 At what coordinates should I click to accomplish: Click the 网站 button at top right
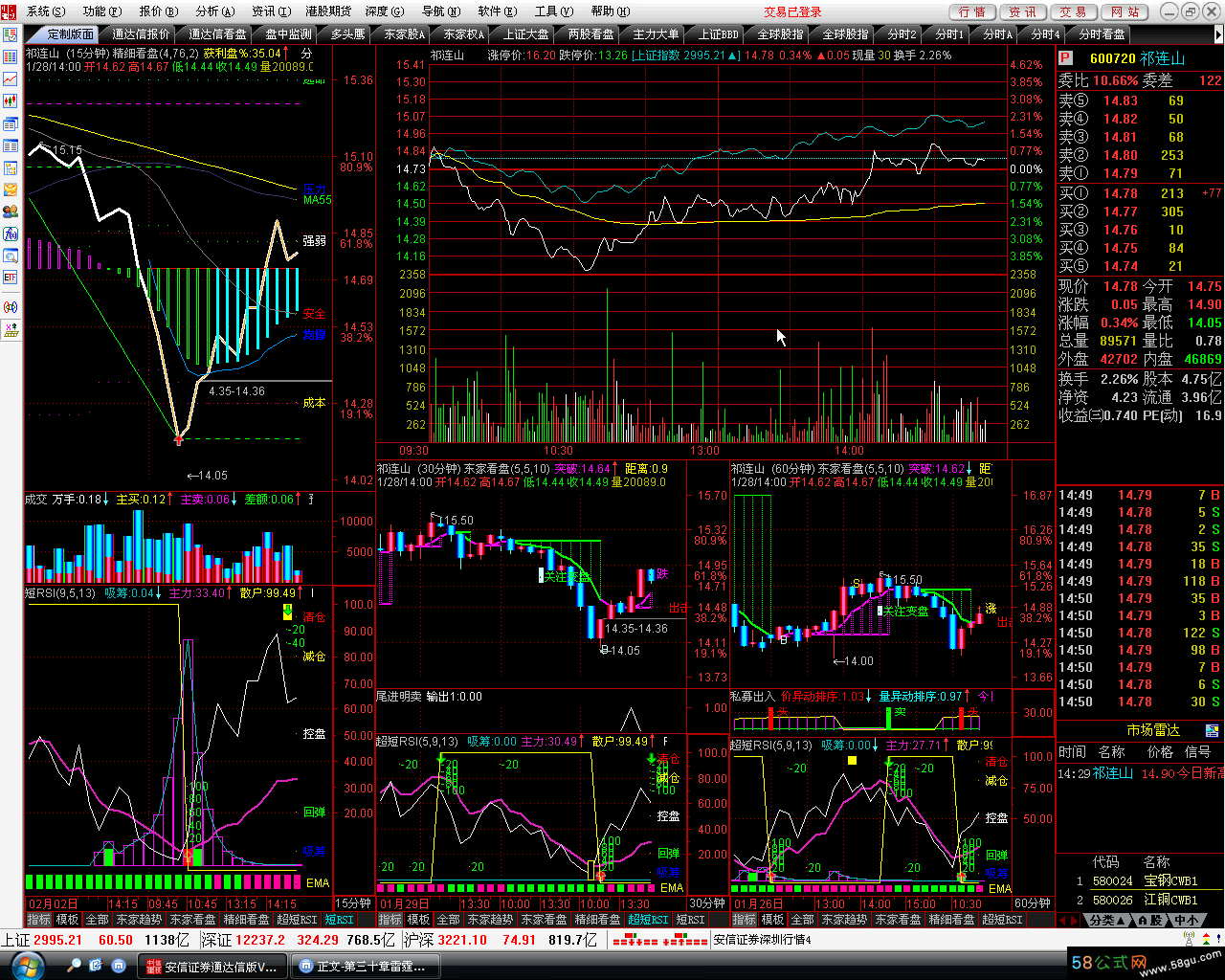click(x=1125, y=11)
